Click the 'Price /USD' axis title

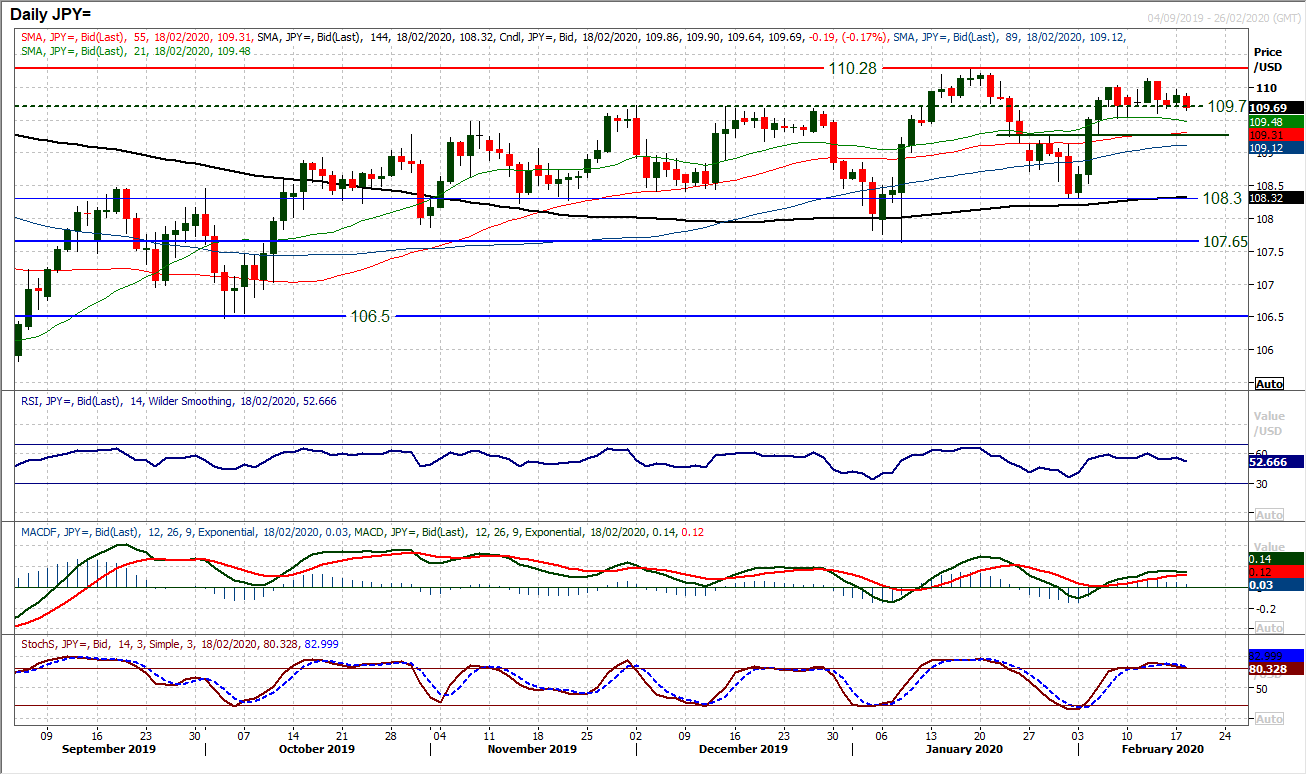1269,59
